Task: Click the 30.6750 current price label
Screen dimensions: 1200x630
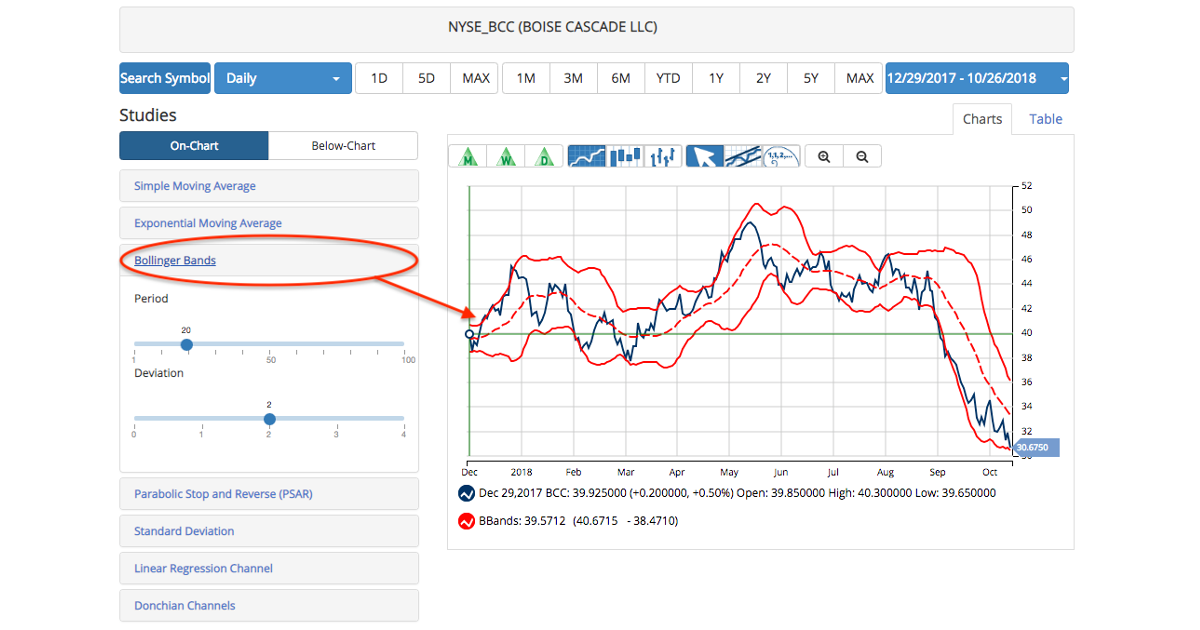Action: [x=1036, y=448]
